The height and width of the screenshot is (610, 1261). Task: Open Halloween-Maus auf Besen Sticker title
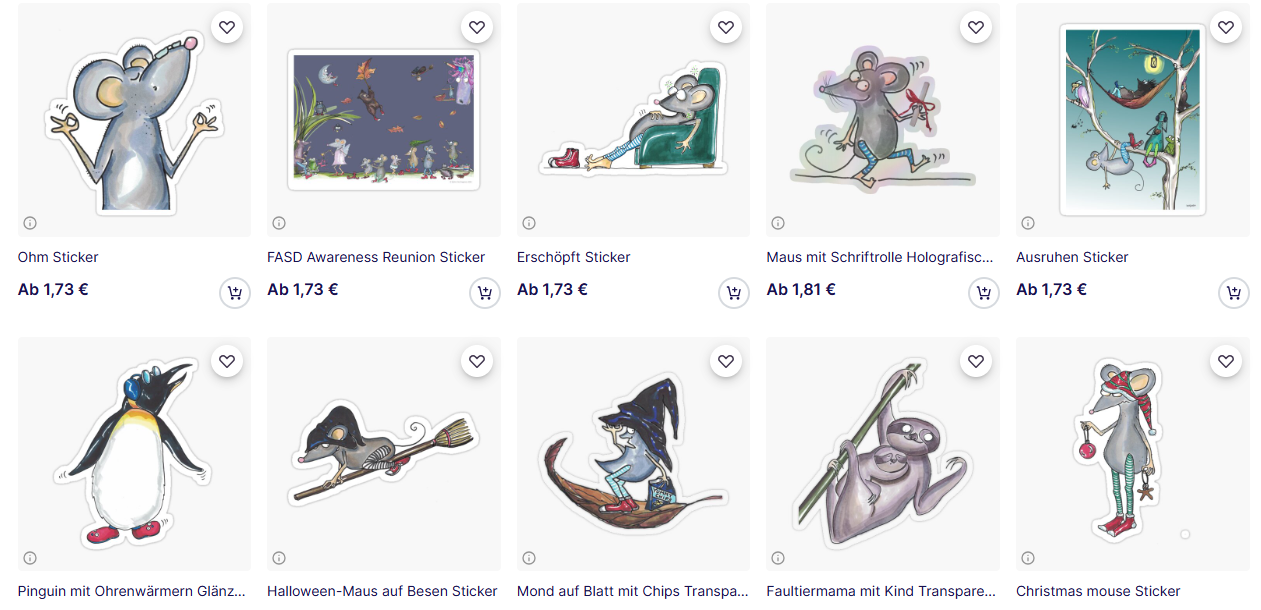[382, 591]
